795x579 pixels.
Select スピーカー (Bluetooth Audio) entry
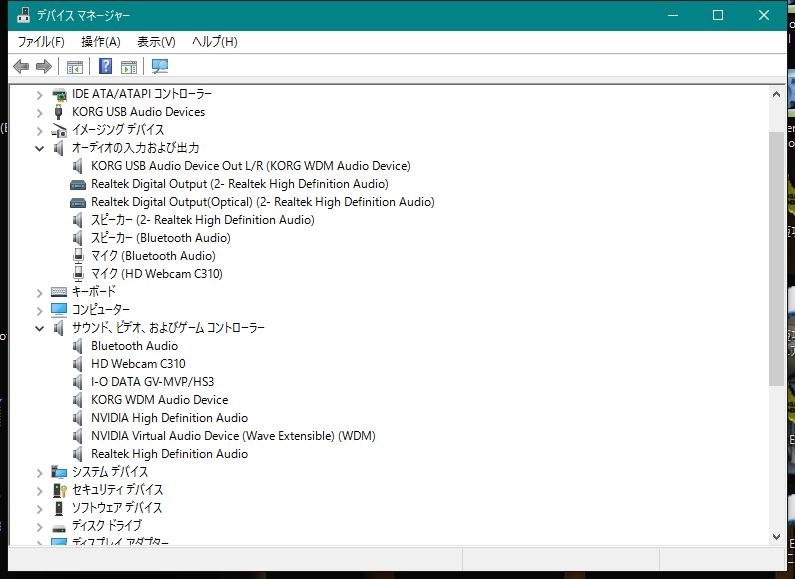pyautogui.click(x=161, y=238)
